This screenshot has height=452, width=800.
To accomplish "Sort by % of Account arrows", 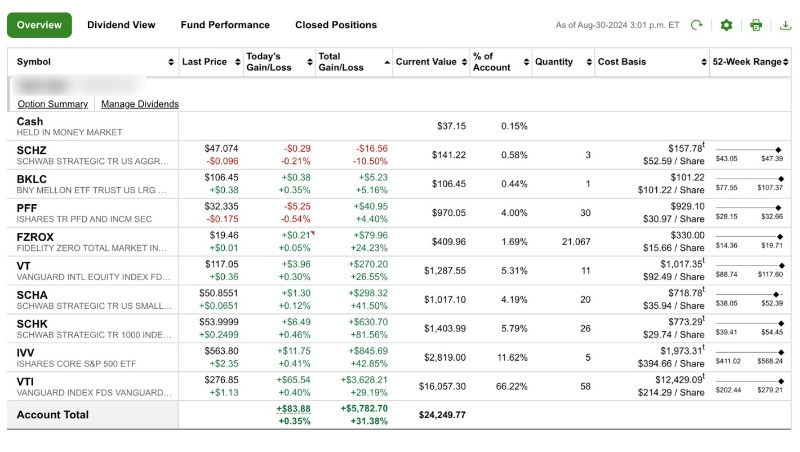I will pos(526,62).
